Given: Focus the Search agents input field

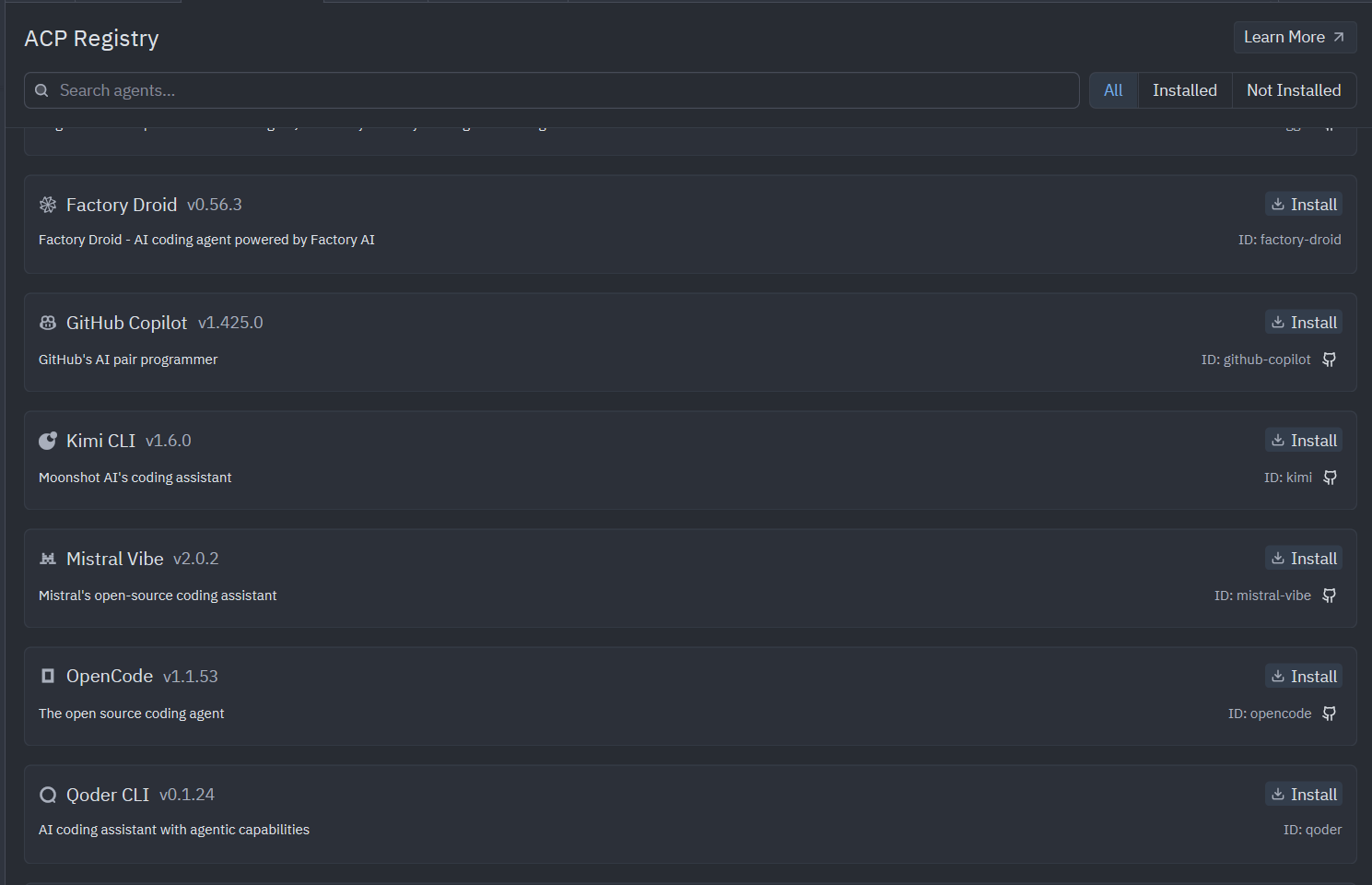Looking at the screenshot, I should [553, 90].
